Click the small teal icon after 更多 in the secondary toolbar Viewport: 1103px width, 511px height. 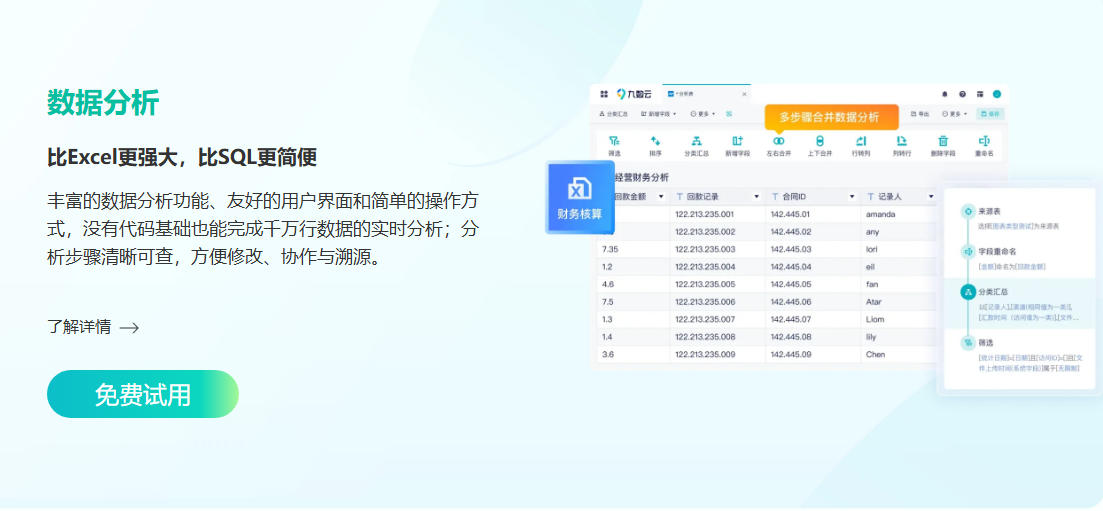click(729, 113)
